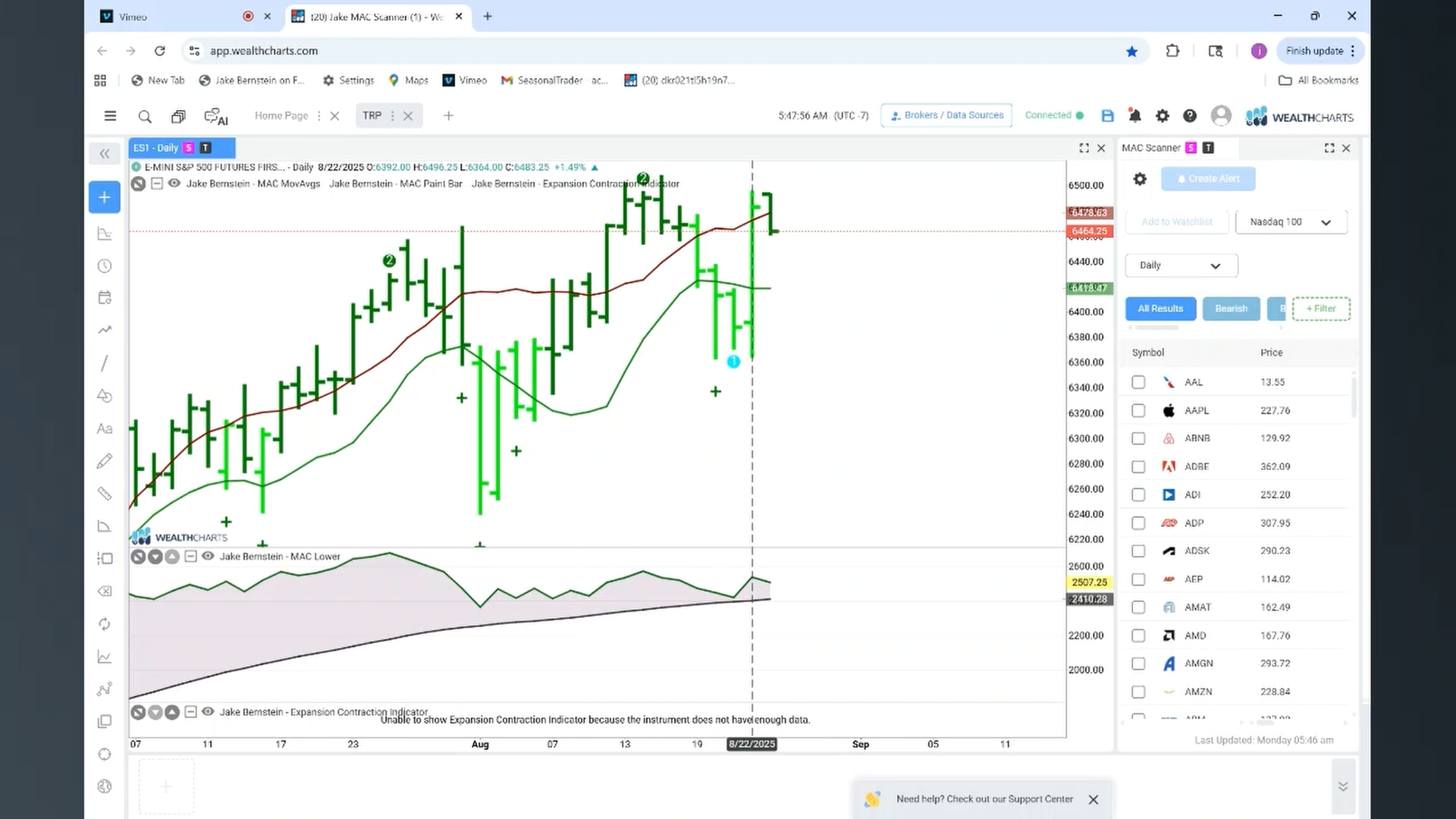The height and width of the screenshot is (819, 1456).
Task: Open the All Bookmarks folder
Action: 1318,80
